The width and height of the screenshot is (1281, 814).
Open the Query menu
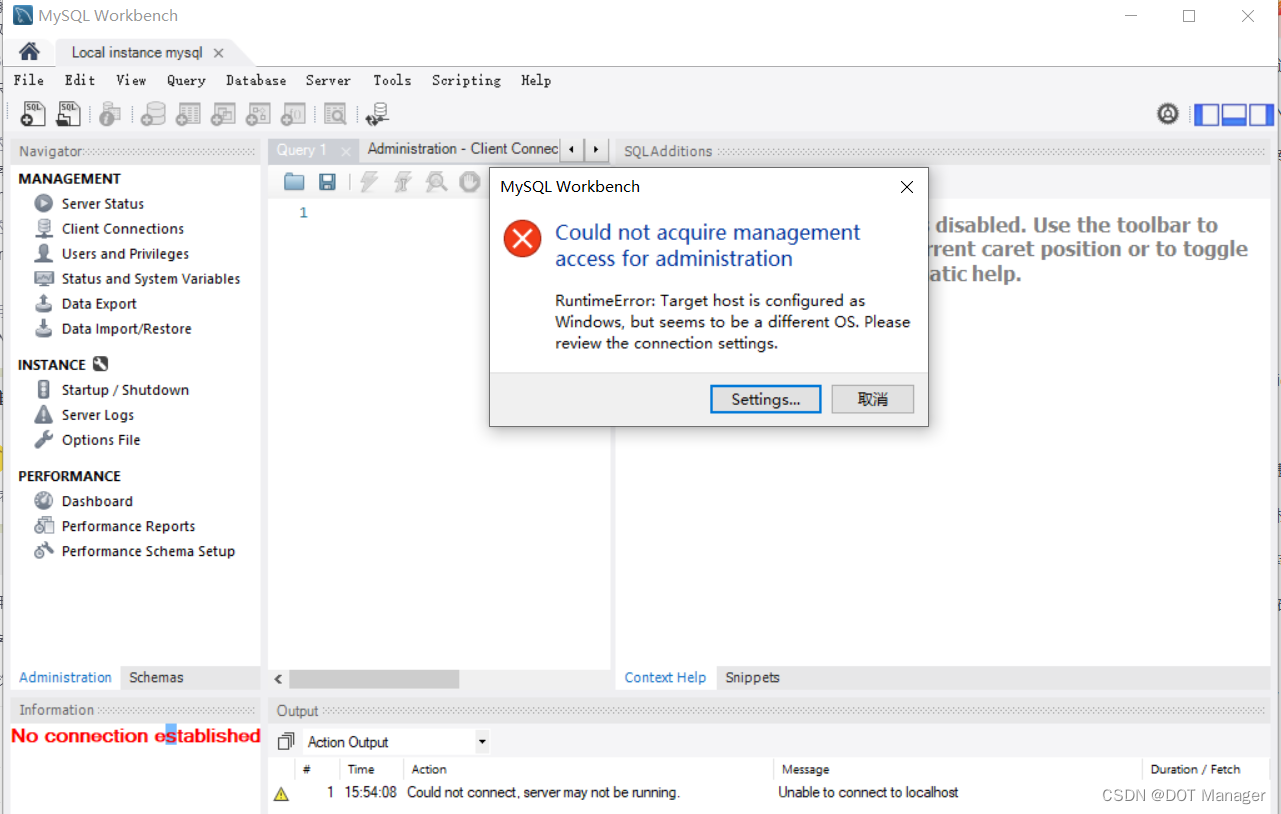pyautogui.click(x=186, y=80)
